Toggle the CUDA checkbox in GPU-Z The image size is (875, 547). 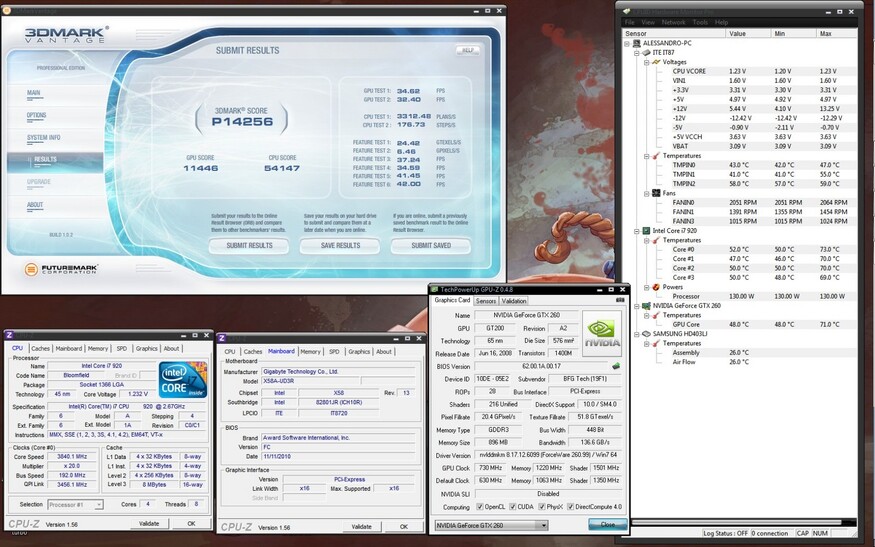pyautogui.click(x=513, y=507)
